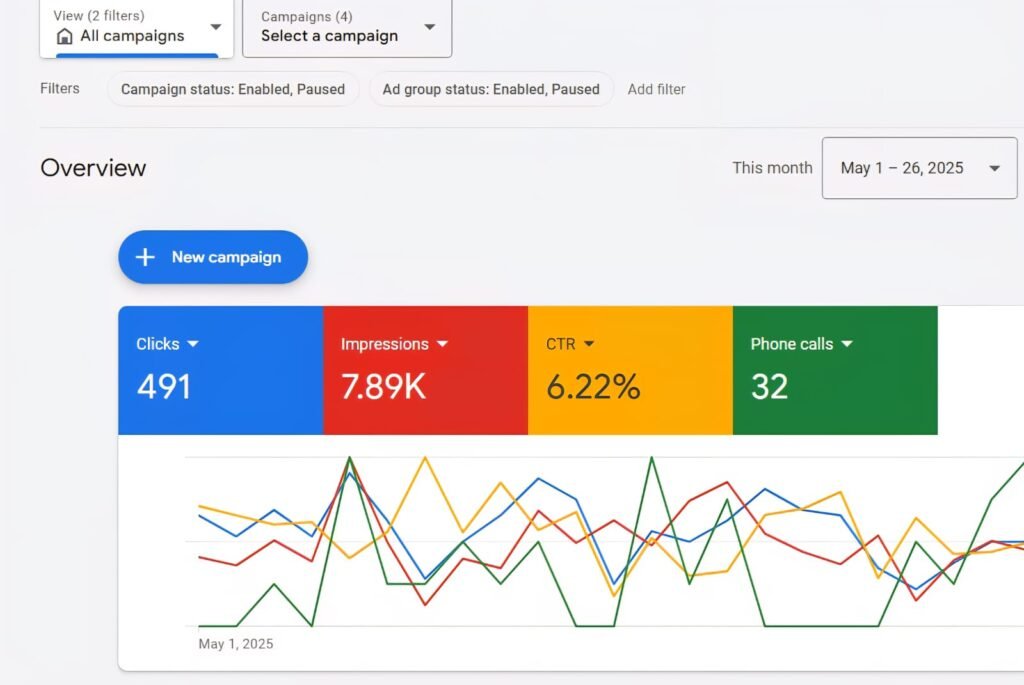This screenshot has width=1024, height=685.
Task: Click the home icon beside All campaigns
Action: (65, 37)
